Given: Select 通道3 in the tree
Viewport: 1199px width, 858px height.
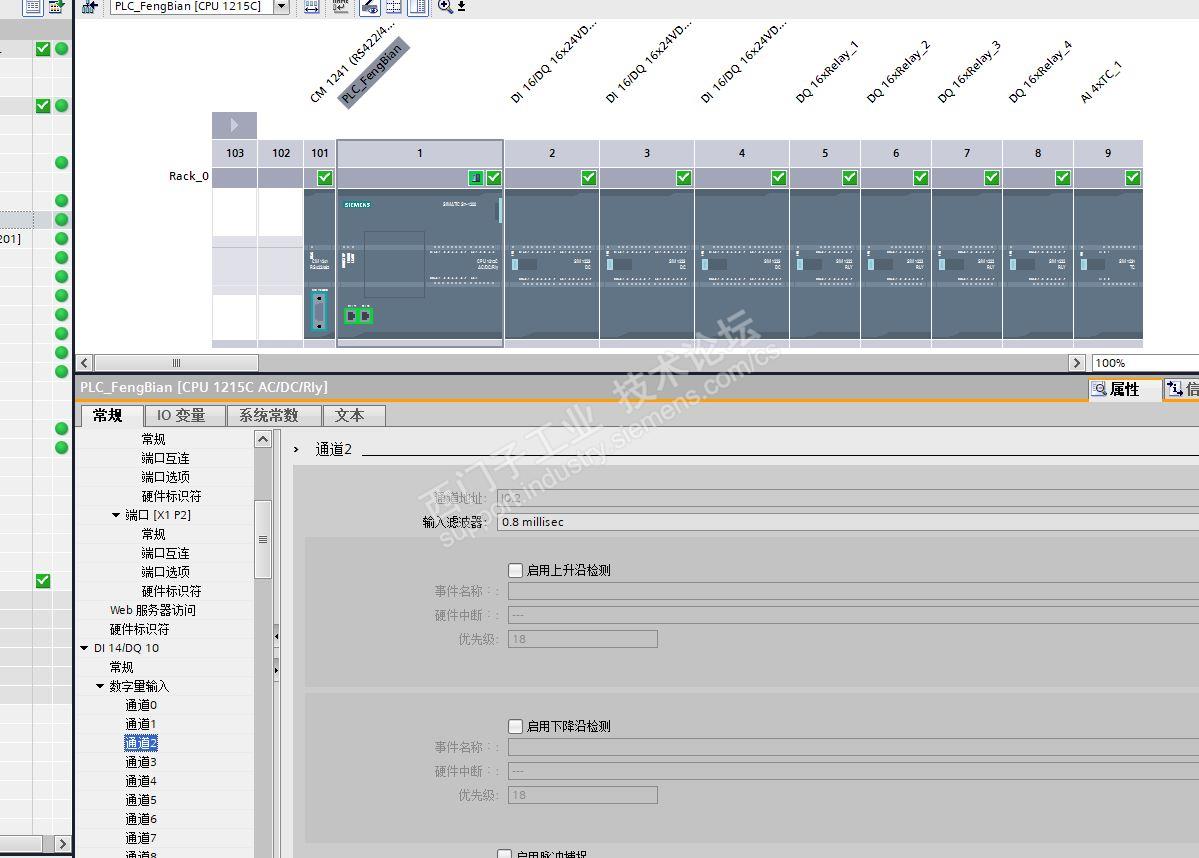Looking at the screenshot, I should click(141, 762).
